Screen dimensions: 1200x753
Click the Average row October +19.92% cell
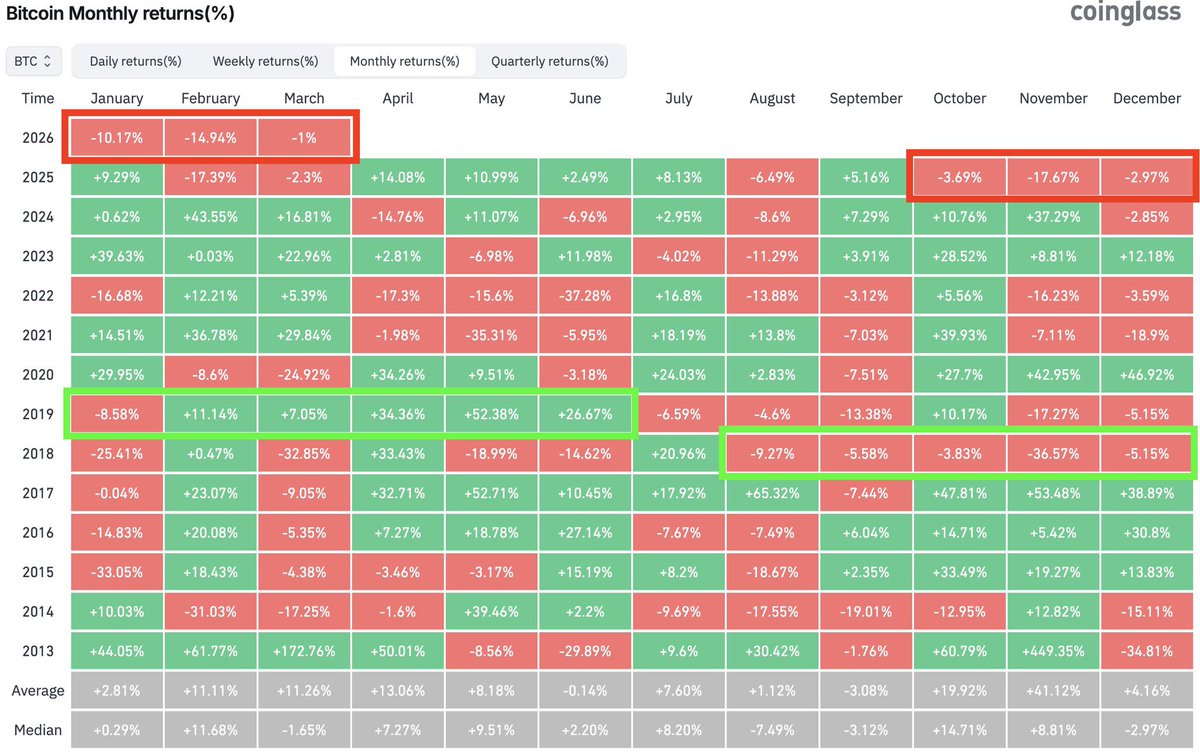[x=959, y=691]
